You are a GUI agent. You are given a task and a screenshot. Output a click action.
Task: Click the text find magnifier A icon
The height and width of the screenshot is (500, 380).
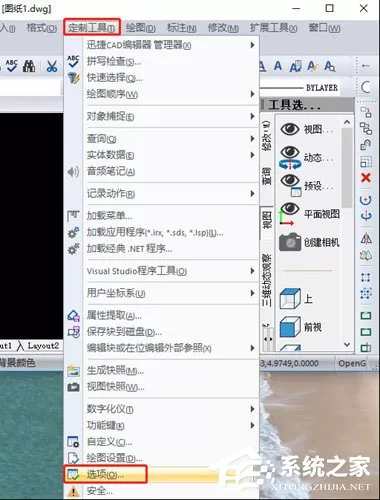(x=330, y=66)
